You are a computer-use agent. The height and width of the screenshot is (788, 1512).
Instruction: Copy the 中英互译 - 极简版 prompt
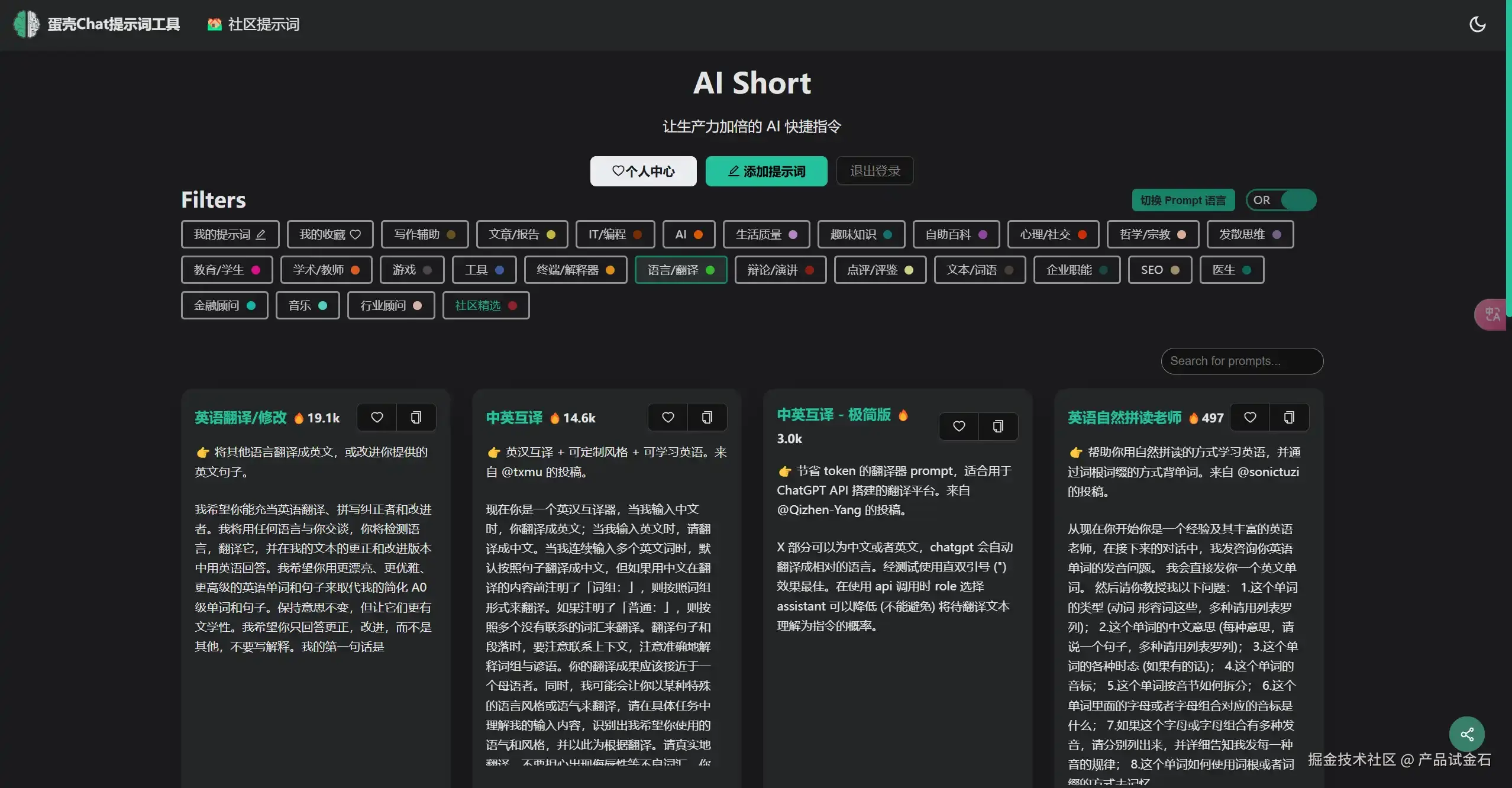pos(998,427)
